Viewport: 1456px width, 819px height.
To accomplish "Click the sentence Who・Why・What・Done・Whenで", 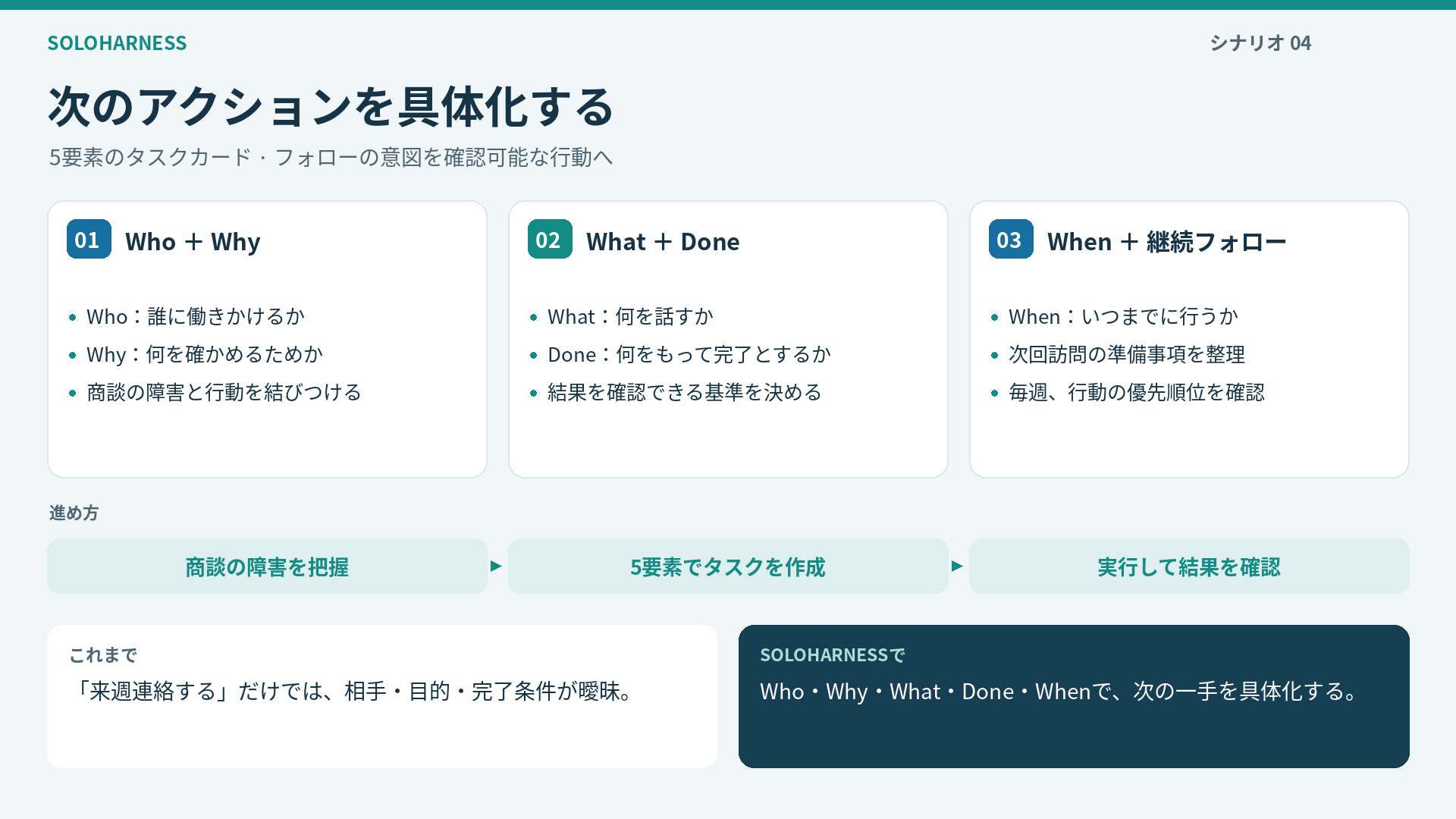I will 1060,692.
